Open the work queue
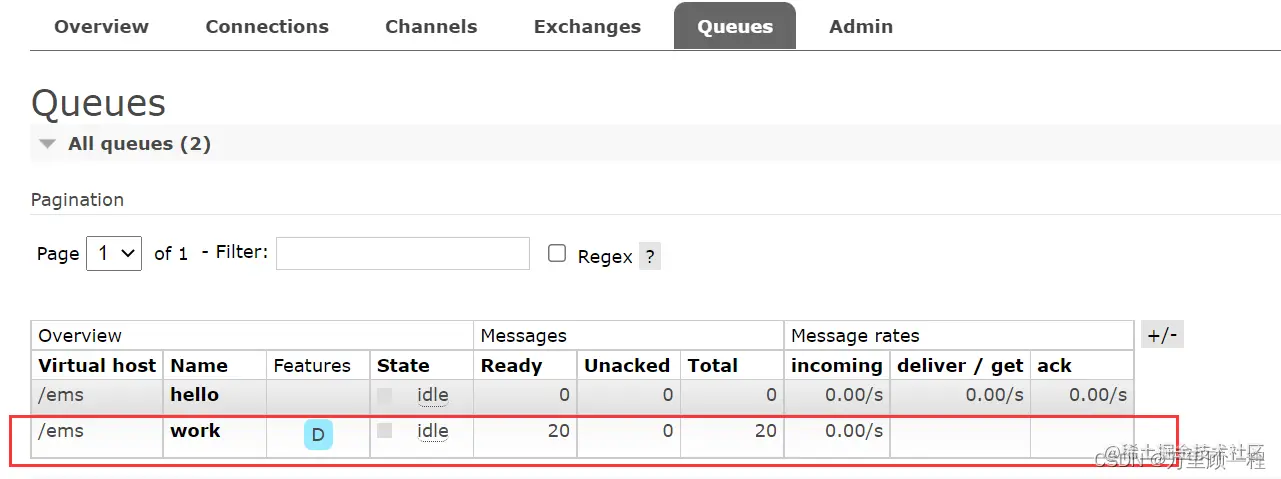This screenshot has height=479, width=1281. (x=196, y=431)
